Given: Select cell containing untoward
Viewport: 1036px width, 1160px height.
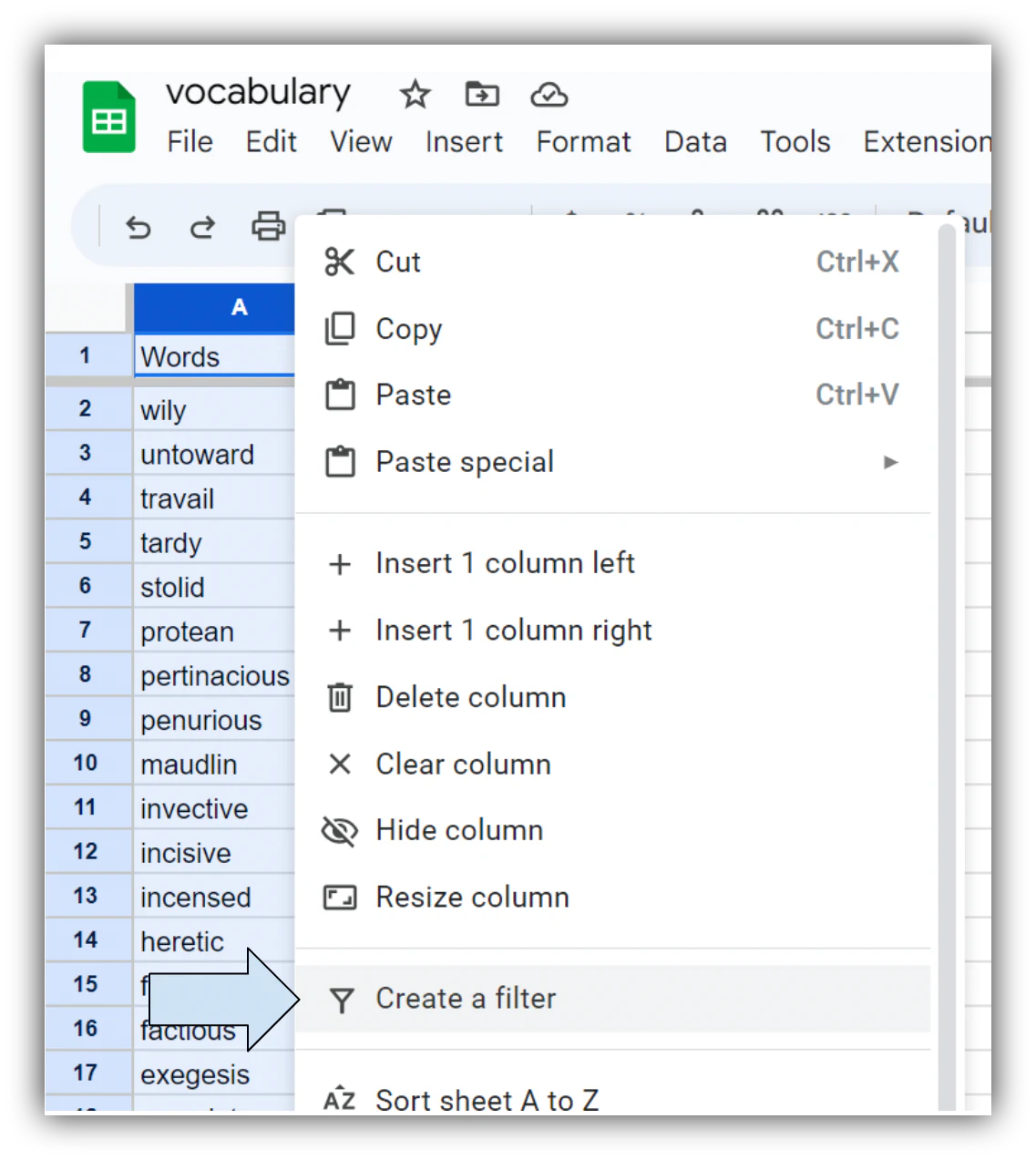Looking at the screenshot, I should [x=214, y=454].
